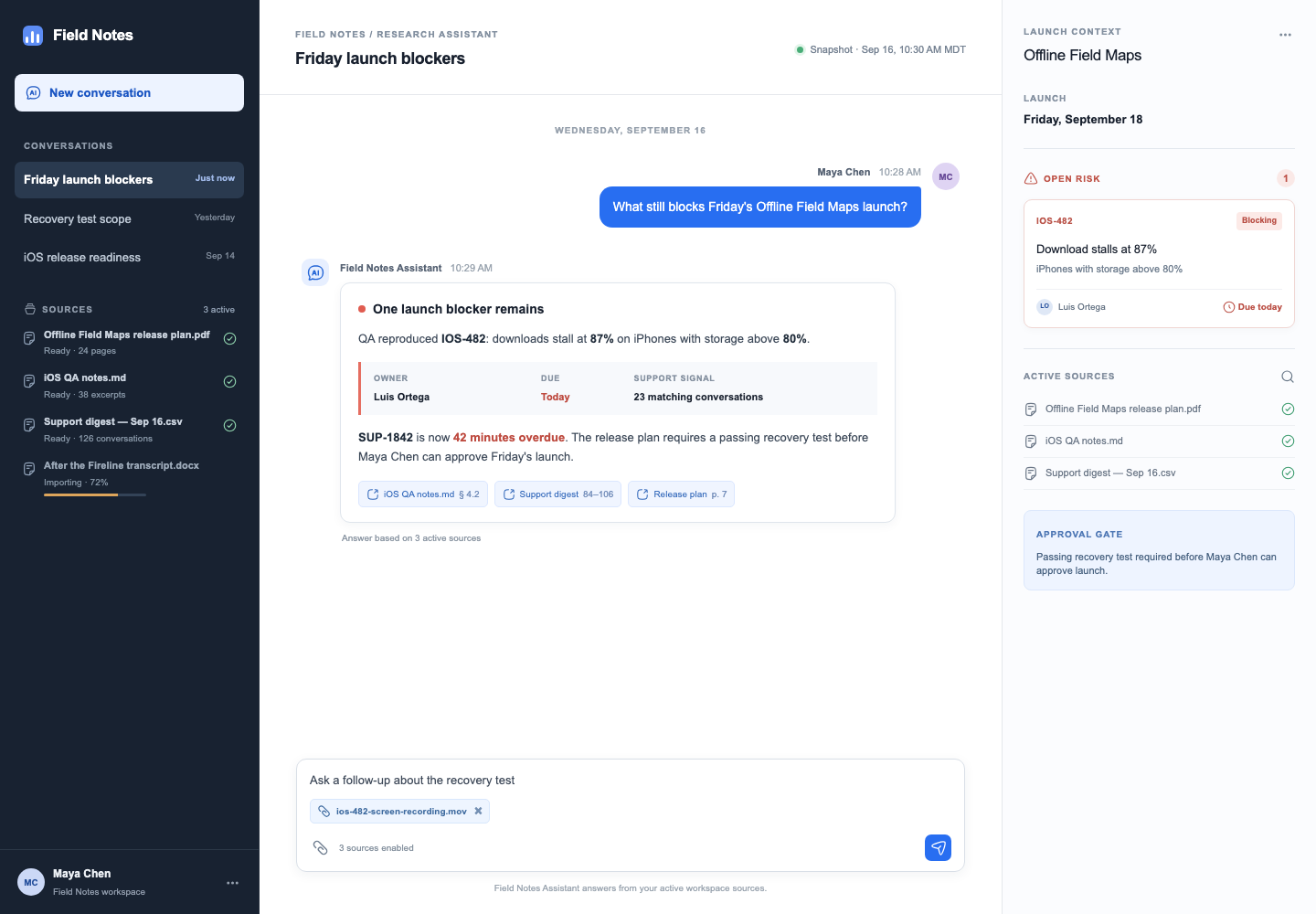Image resolution: width=1316 pixels, height=914 pixels.
Task: Toggle check for Offline Field Maps release plan.pdf in sidebar
Action: (x=230, y=338)
